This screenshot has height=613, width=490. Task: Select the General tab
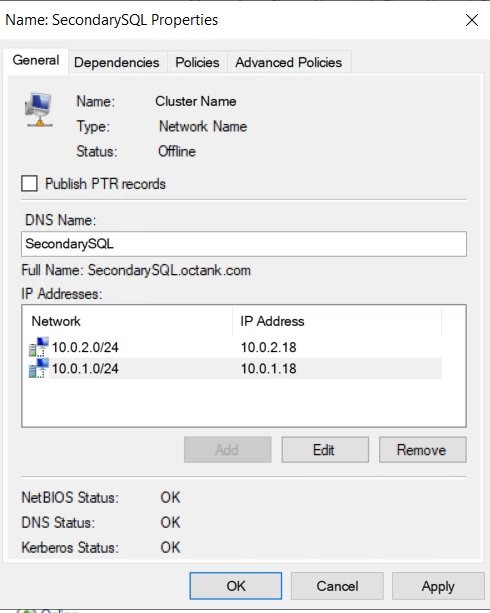click(36, 61)
